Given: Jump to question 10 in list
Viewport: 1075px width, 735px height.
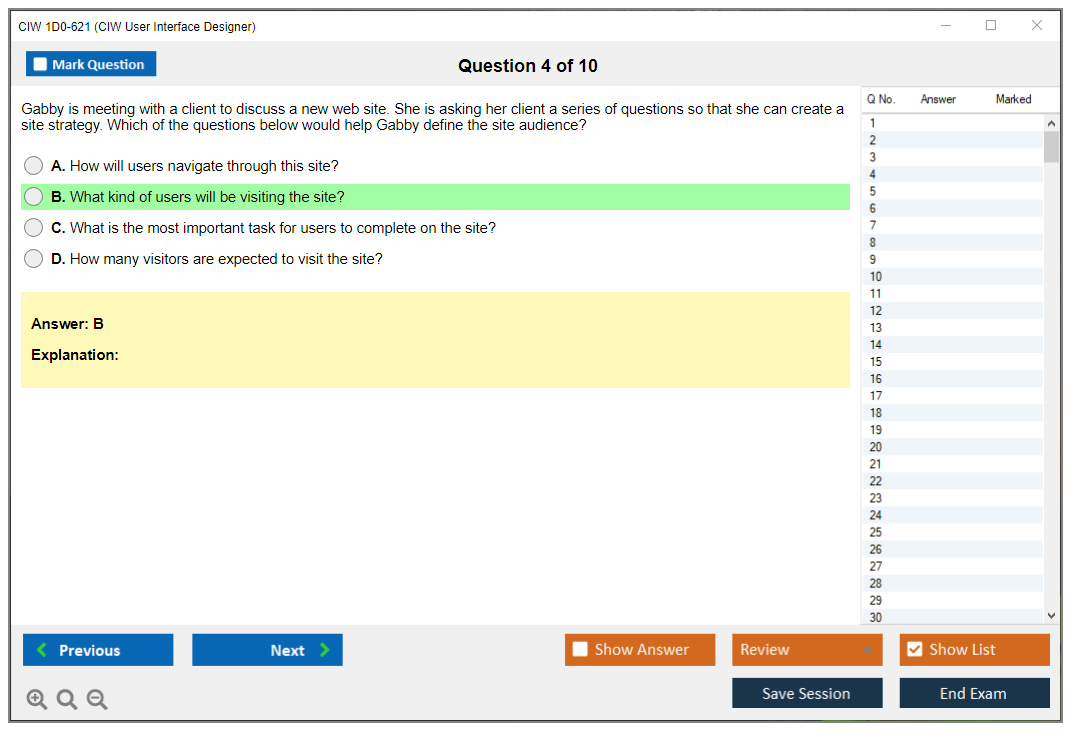Looking at the screenshot, I should click(876, 277).
